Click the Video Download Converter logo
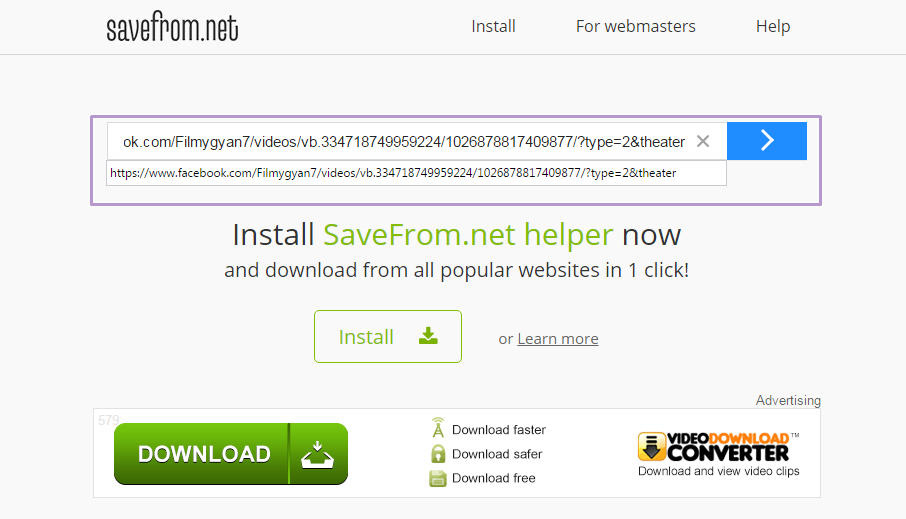906x519 pixels. pos(718,446)
